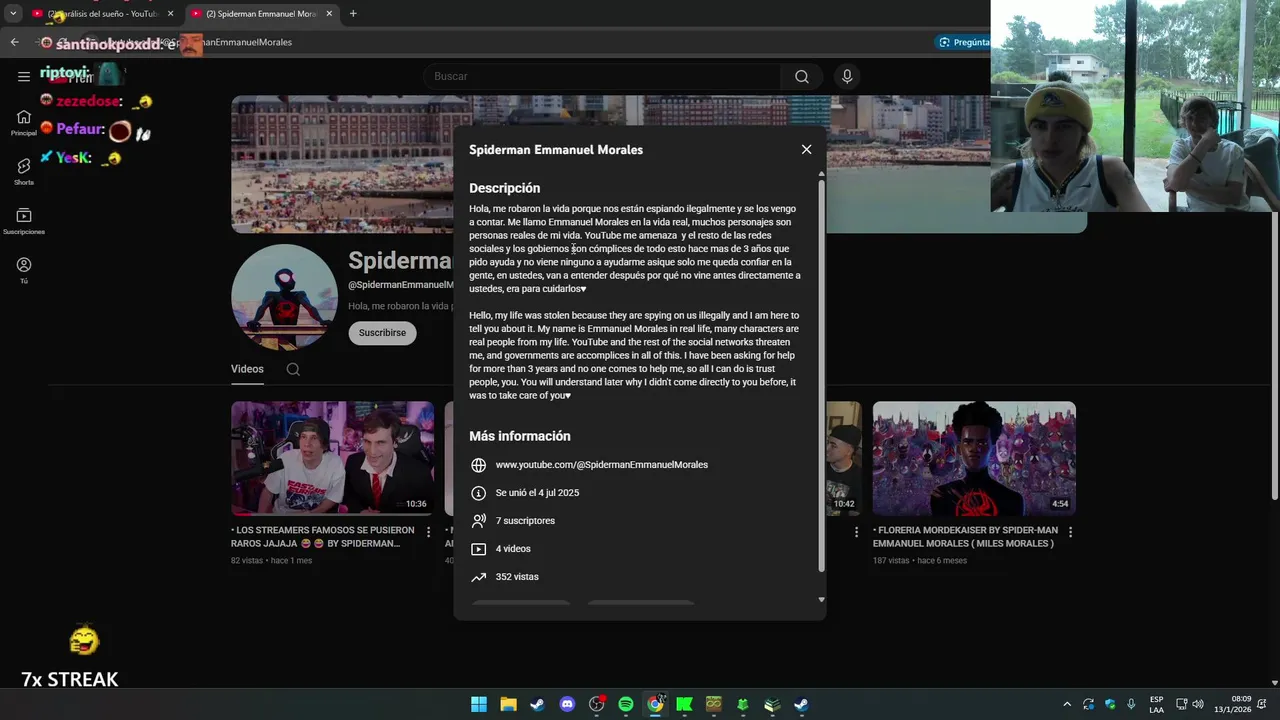Open Suscripciones in the sidebar
1280x720 pixels.
coord(24,221)
